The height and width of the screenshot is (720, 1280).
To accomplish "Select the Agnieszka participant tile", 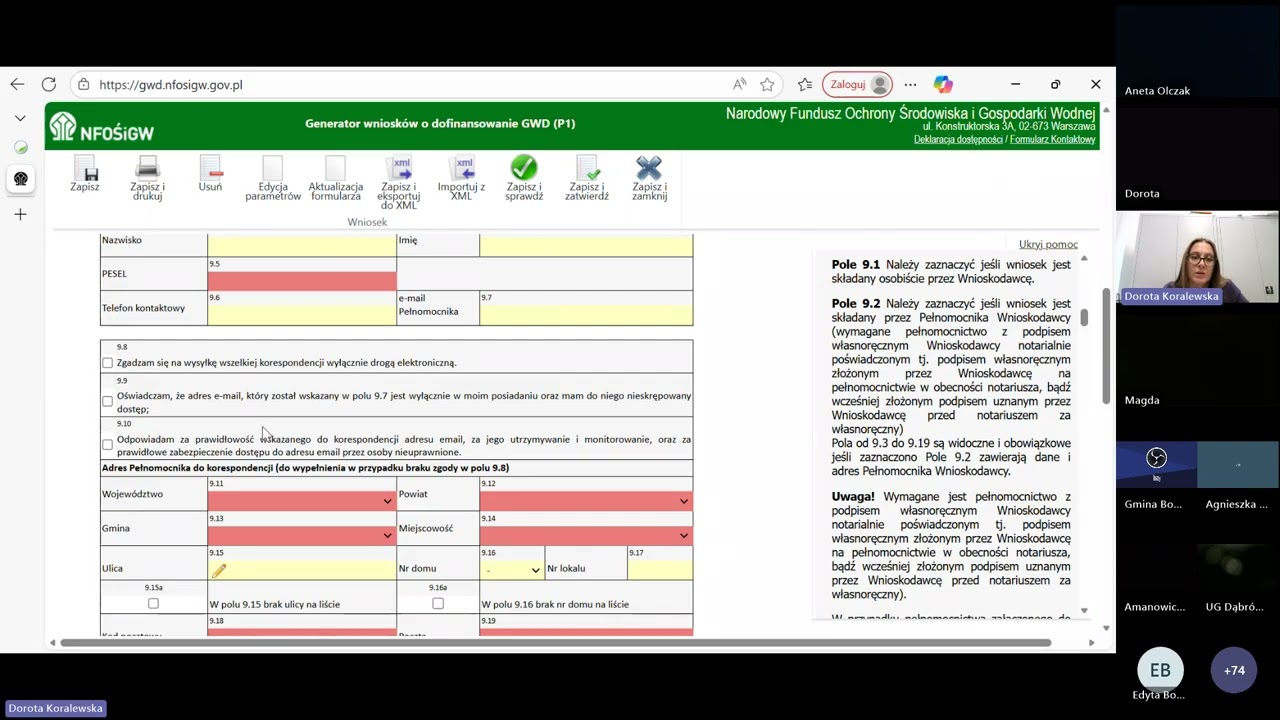I will coord(1238,476).
